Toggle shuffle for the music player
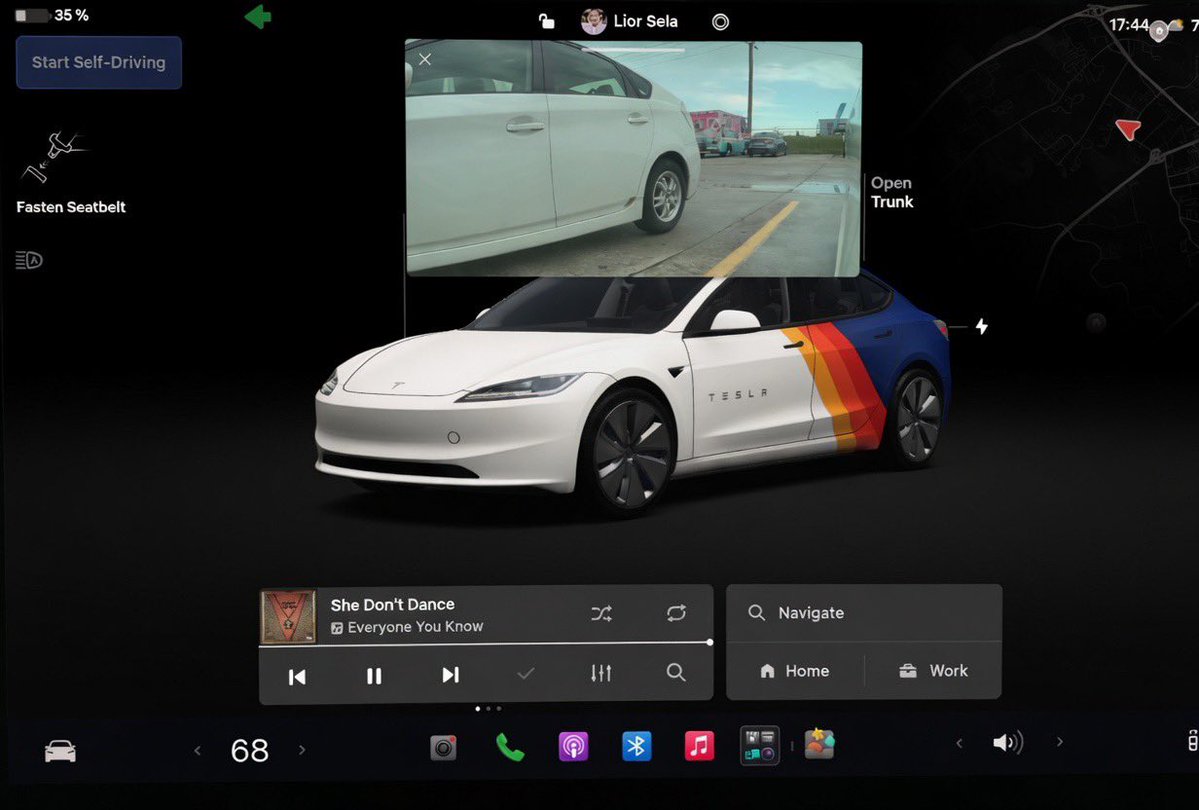1199x810 pixels. [x=601, y=613]
